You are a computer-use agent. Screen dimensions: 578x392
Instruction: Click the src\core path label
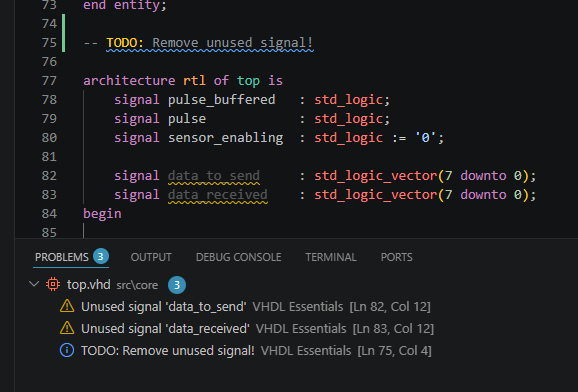pos(137,285)
